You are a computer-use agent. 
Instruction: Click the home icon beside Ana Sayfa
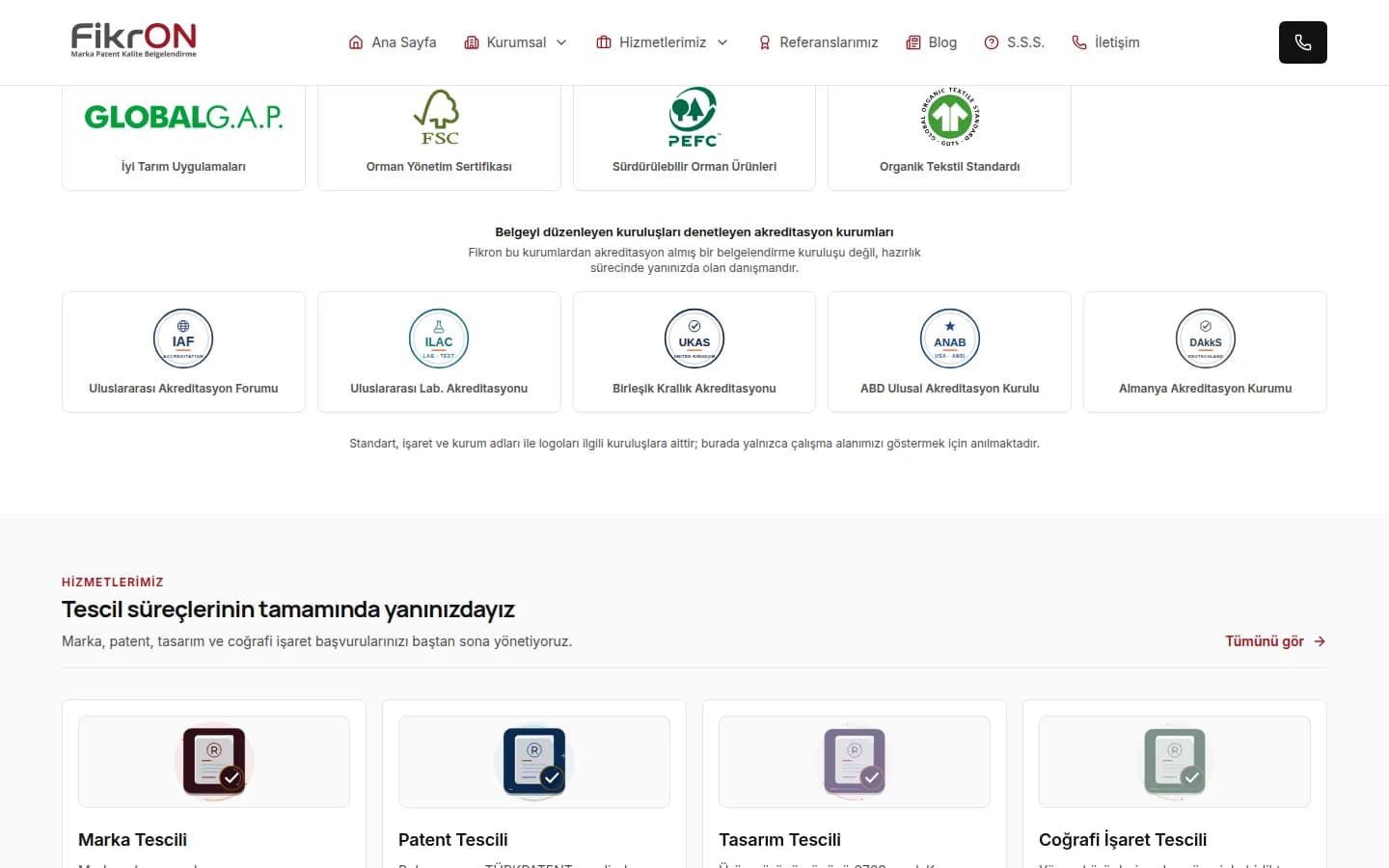pos(356,42)
